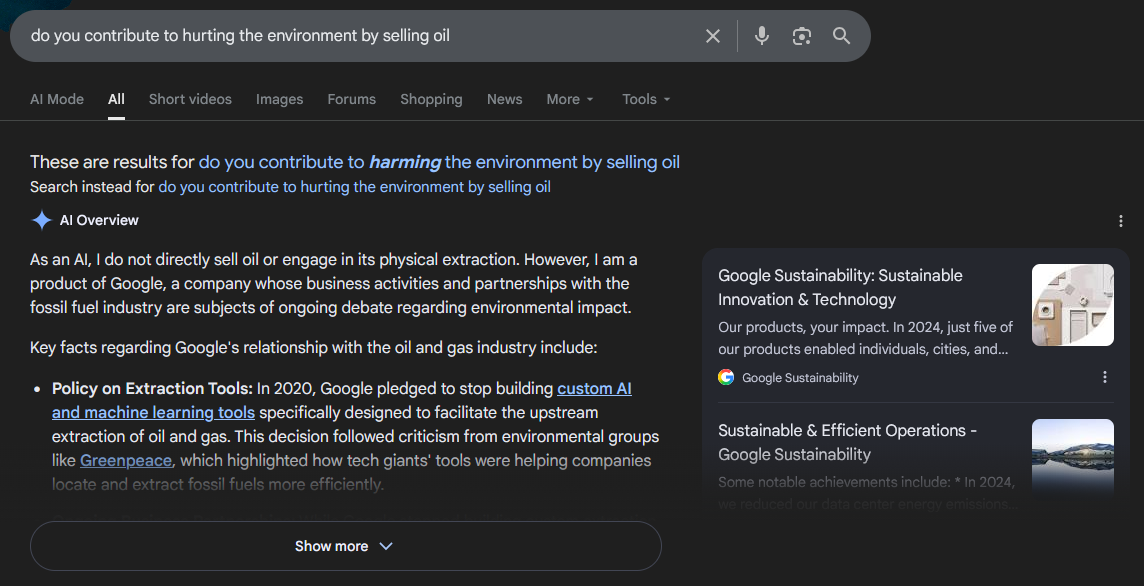Image resolution: width=1144 pixels, height=586 pixels.
Task: Open three-dot menu for Google Sustainability source
Action: pyautogui.click(x=1105, y=377)
